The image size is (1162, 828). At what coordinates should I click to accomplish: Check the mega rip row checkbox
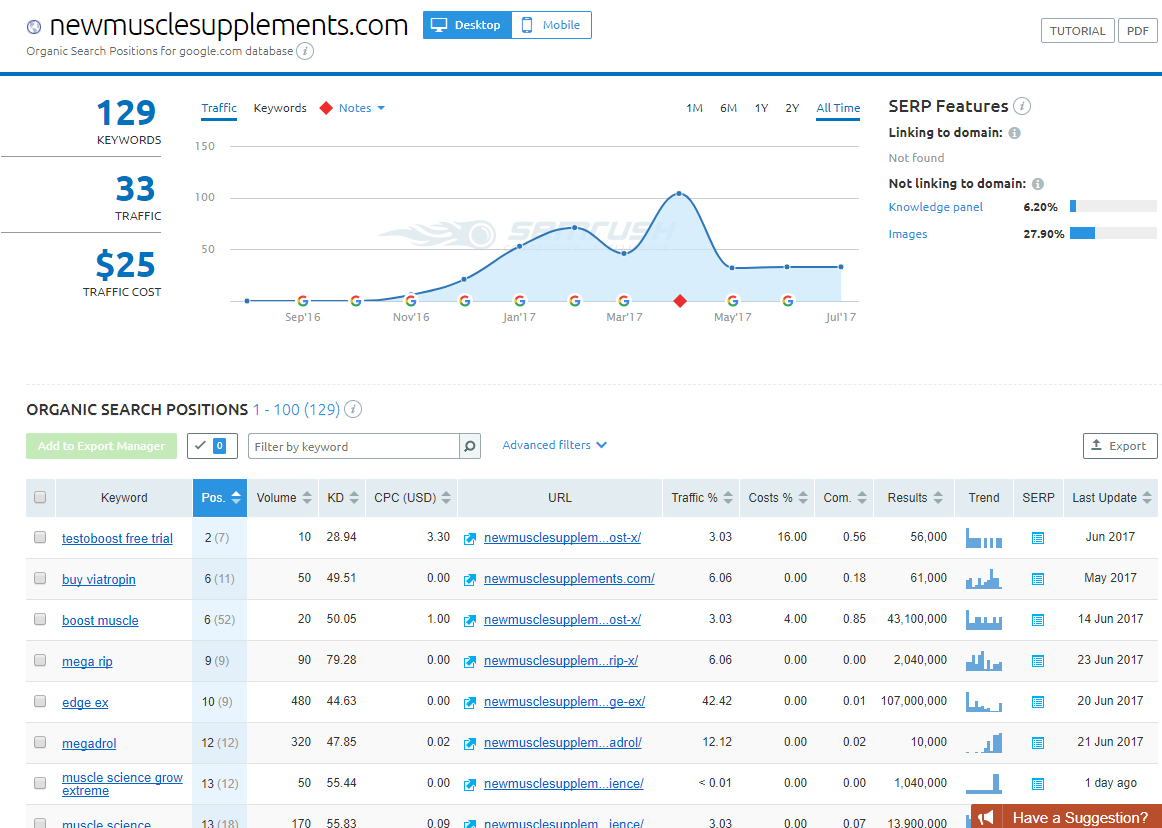tap(40, 660)
